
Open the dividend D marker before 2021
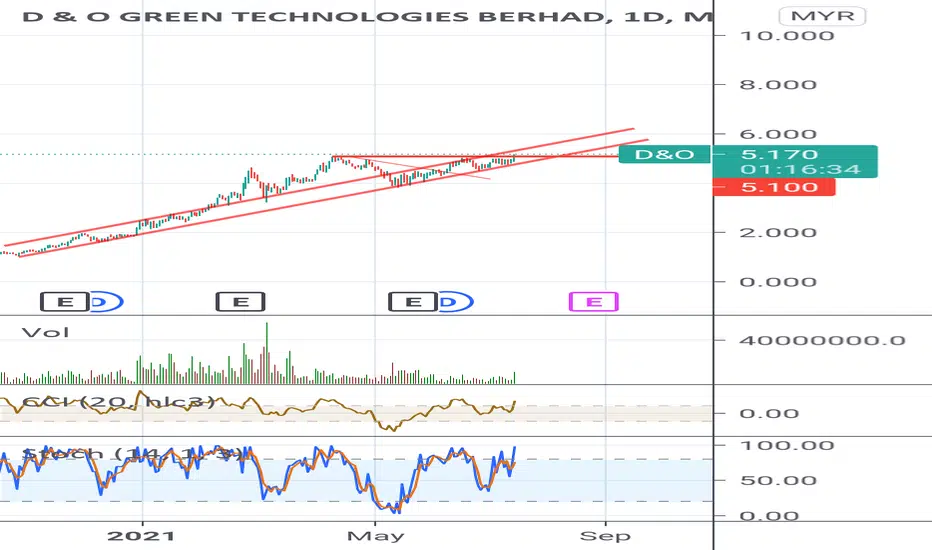point(106,302)
